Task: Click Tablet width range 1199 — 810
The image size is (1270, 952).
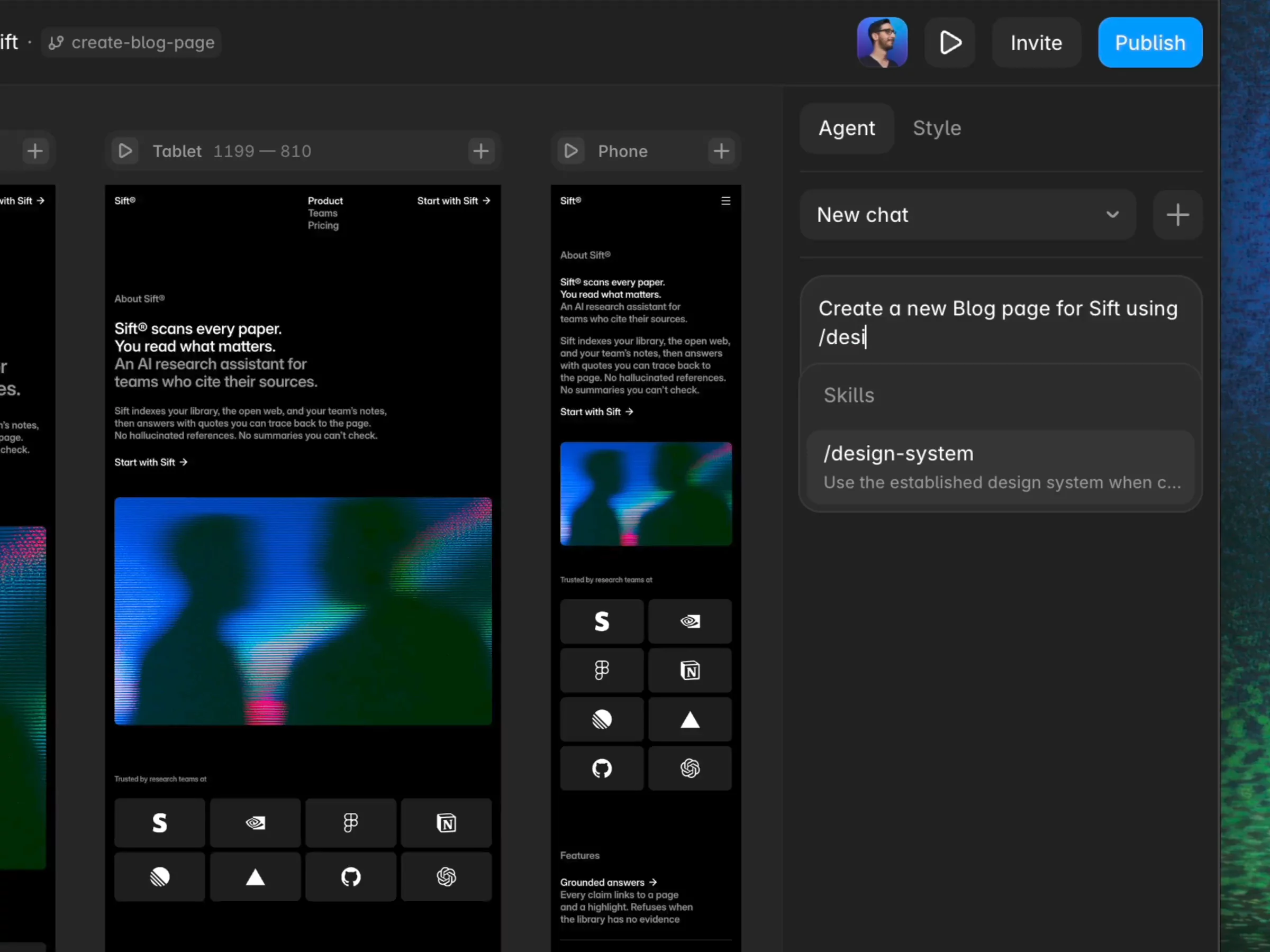Action: (x=262, y=151)
